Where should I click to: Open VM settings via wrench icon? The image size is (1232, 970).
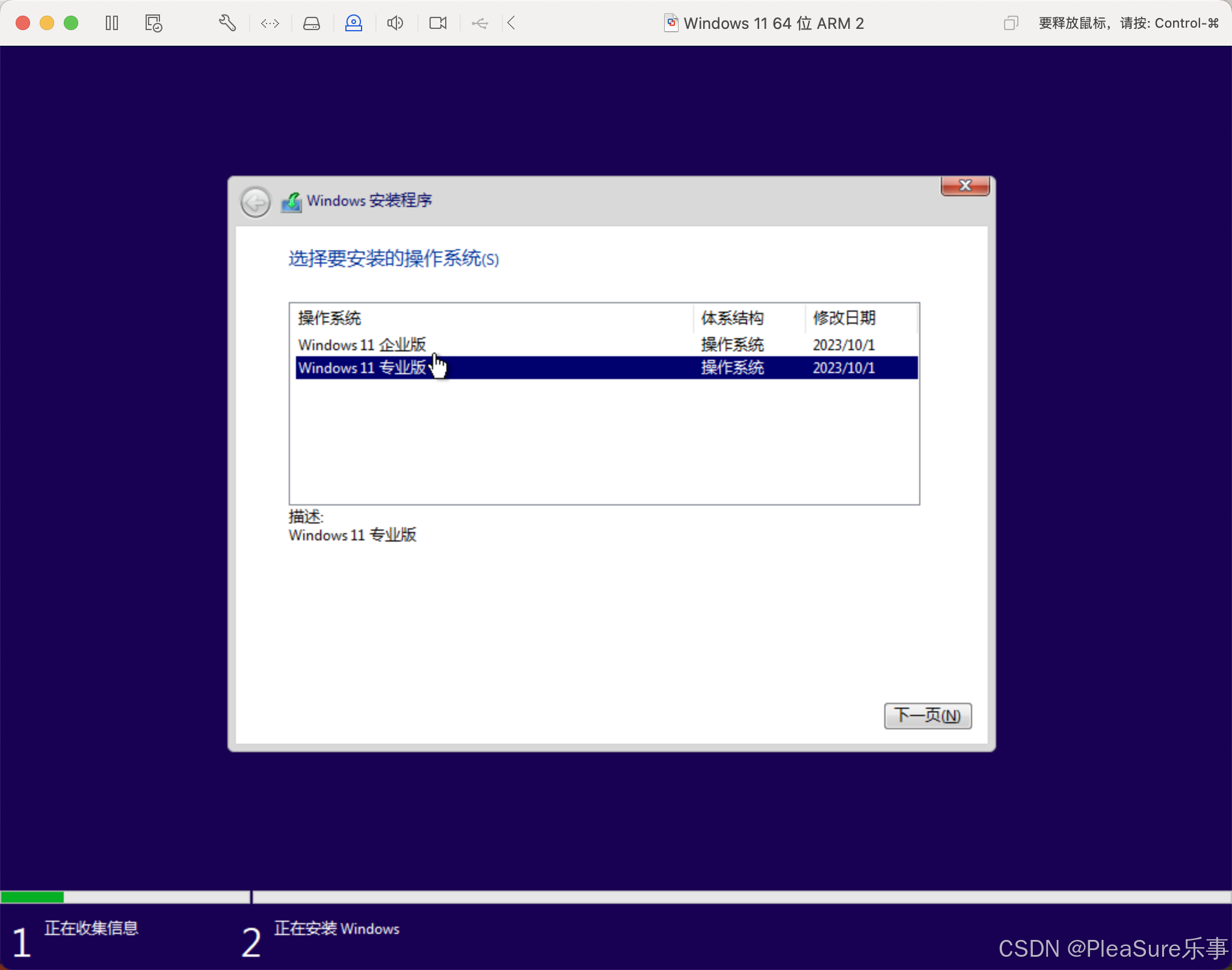click(x=227, y=23)
